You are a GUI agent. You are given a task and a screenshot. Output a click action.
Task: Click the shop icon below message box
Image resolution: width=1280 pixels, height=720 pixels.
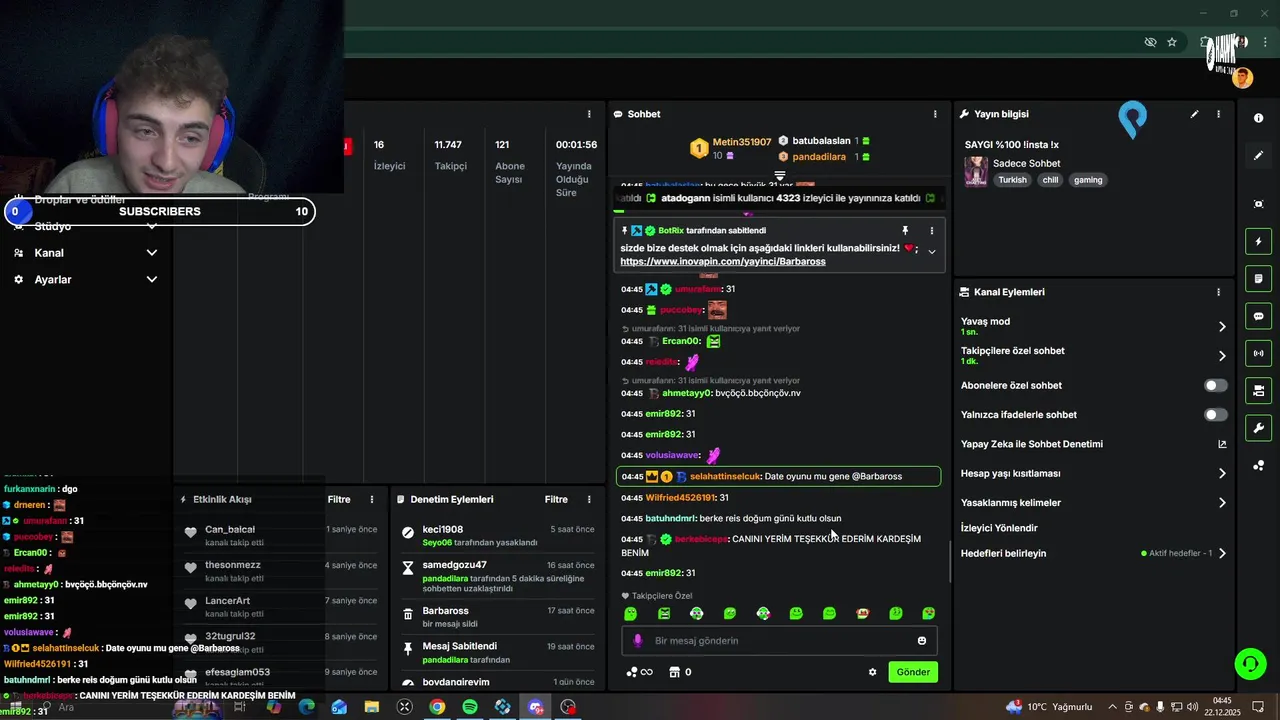tap(674, 672)
